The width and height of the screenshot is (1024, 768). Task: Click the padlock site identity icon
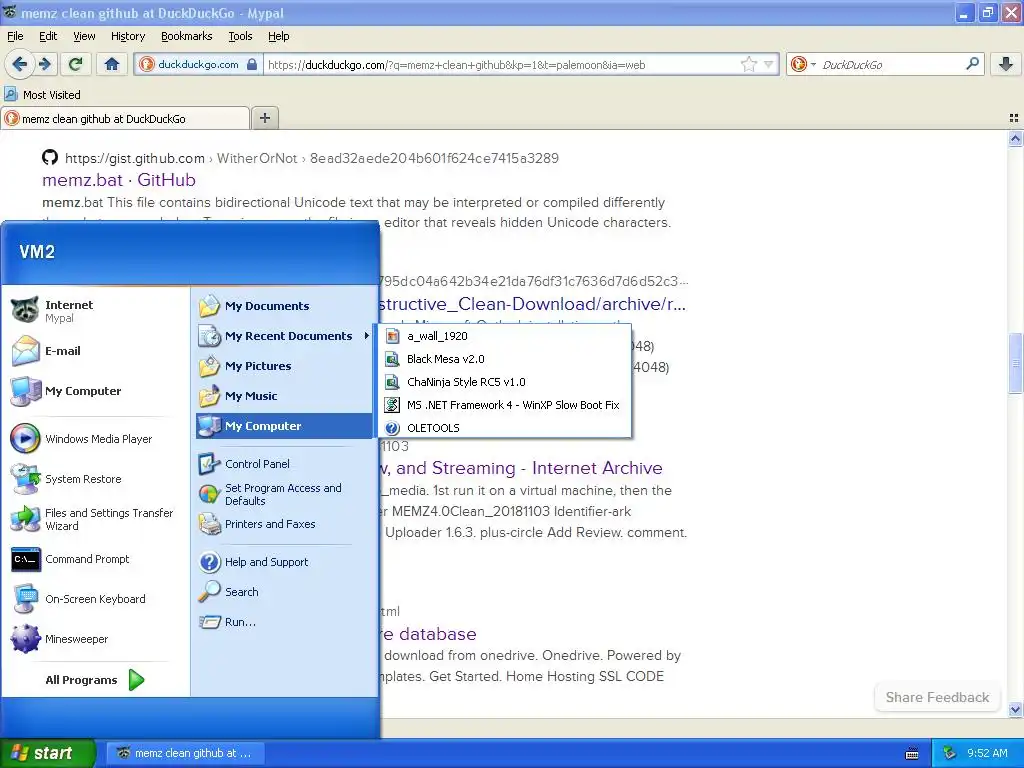[252, 64]
